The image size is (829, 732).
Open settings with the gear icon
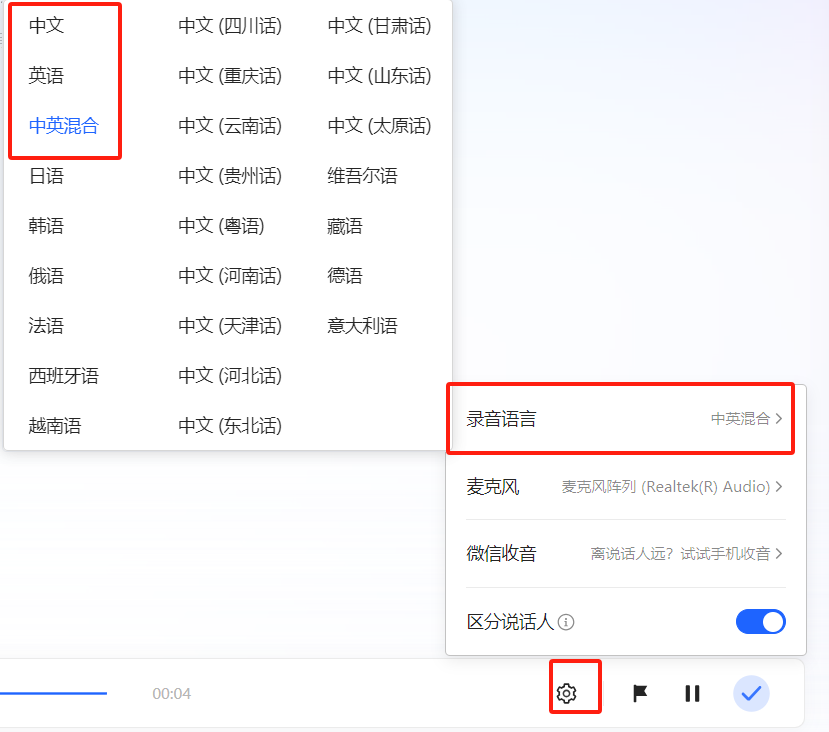coord(575,692)
